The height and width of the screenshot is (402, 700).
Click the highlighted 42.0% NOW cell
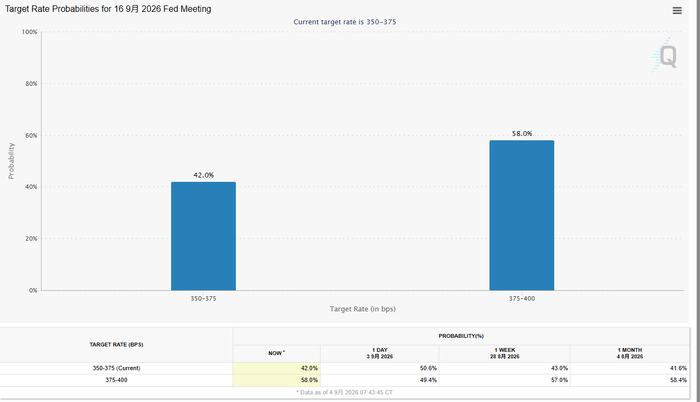pos(276,368)
